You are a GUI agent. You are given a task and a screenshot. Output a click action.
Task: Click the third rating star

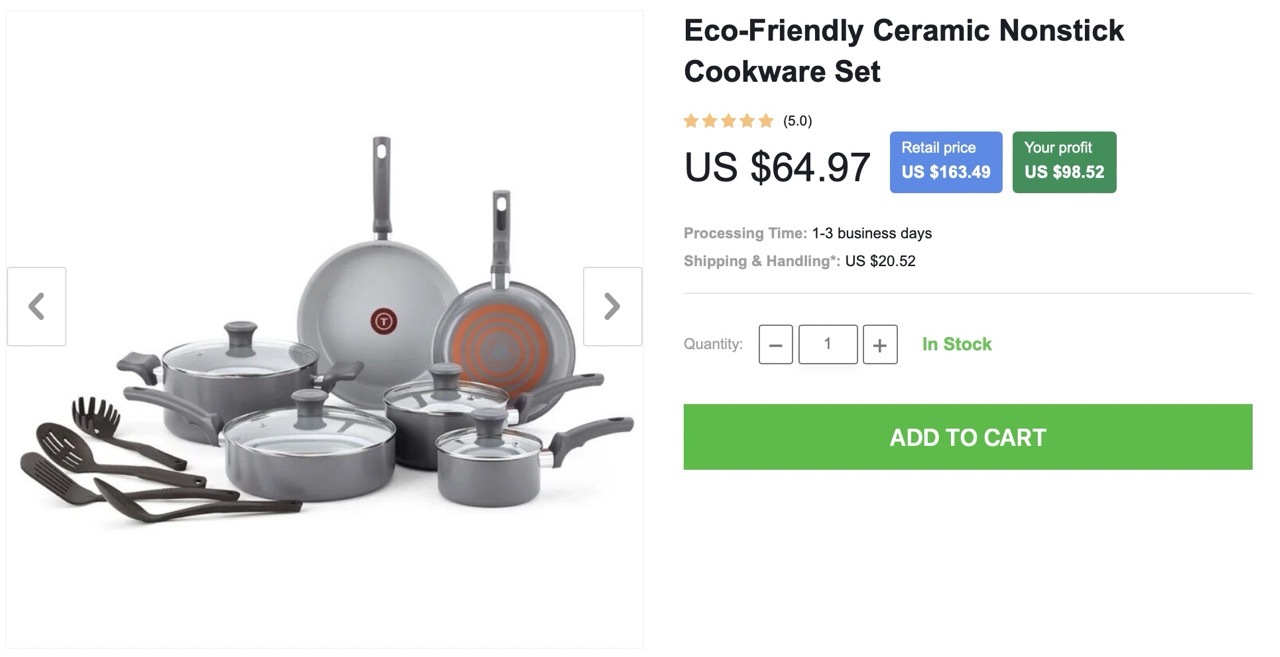(x=728, y=121)
